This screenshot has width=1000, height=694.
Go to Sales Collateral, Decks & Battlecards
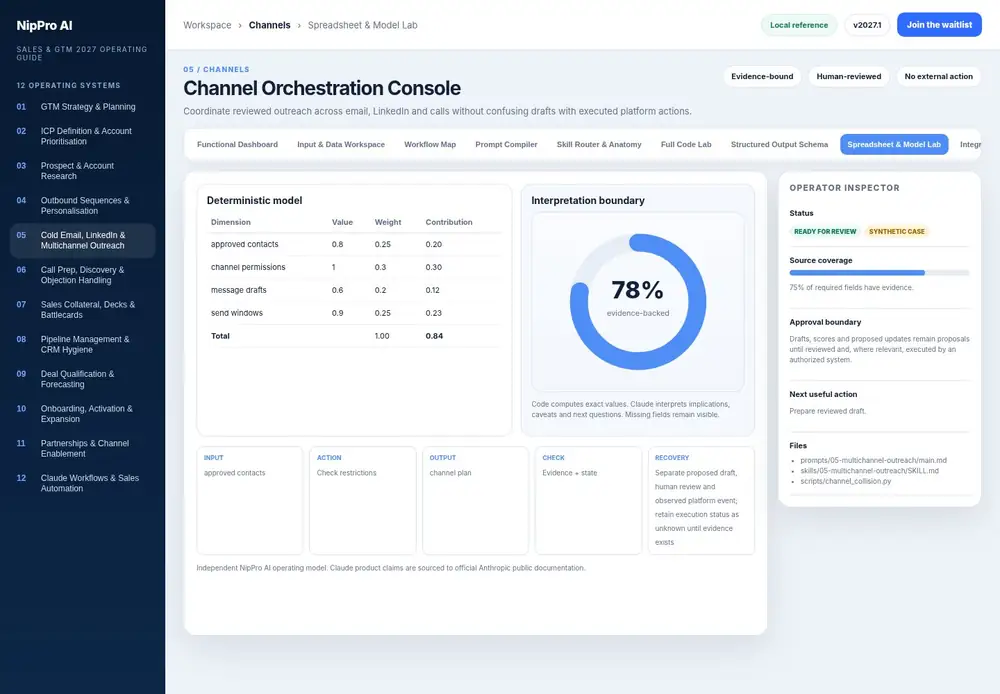[82, 309]
